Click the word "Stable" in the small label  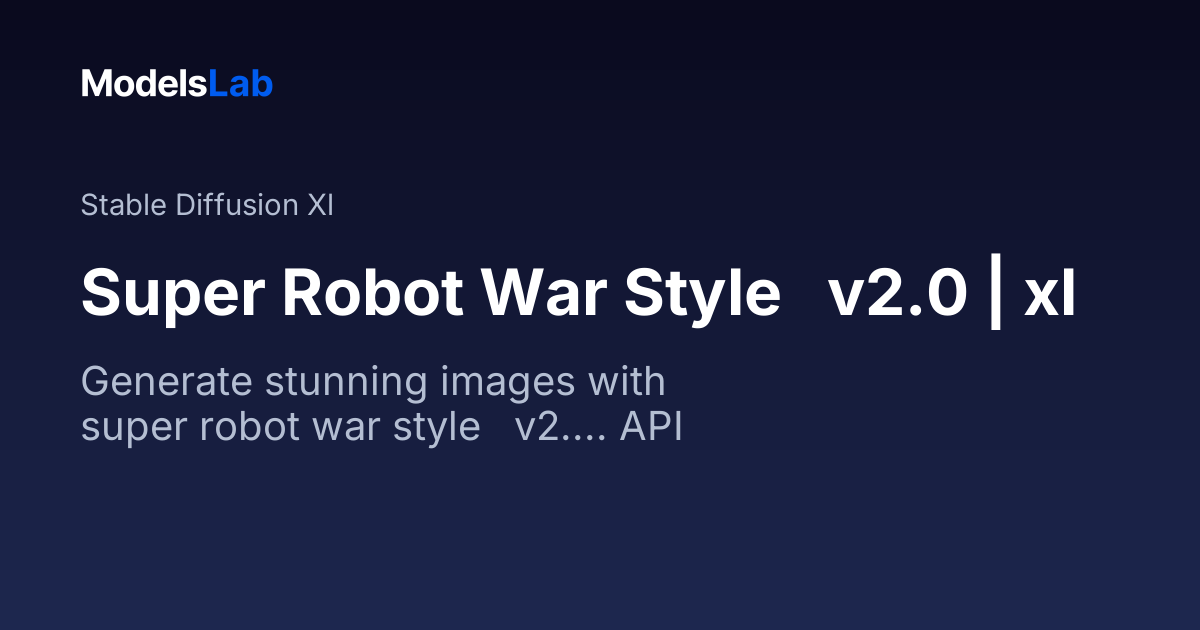124,205
